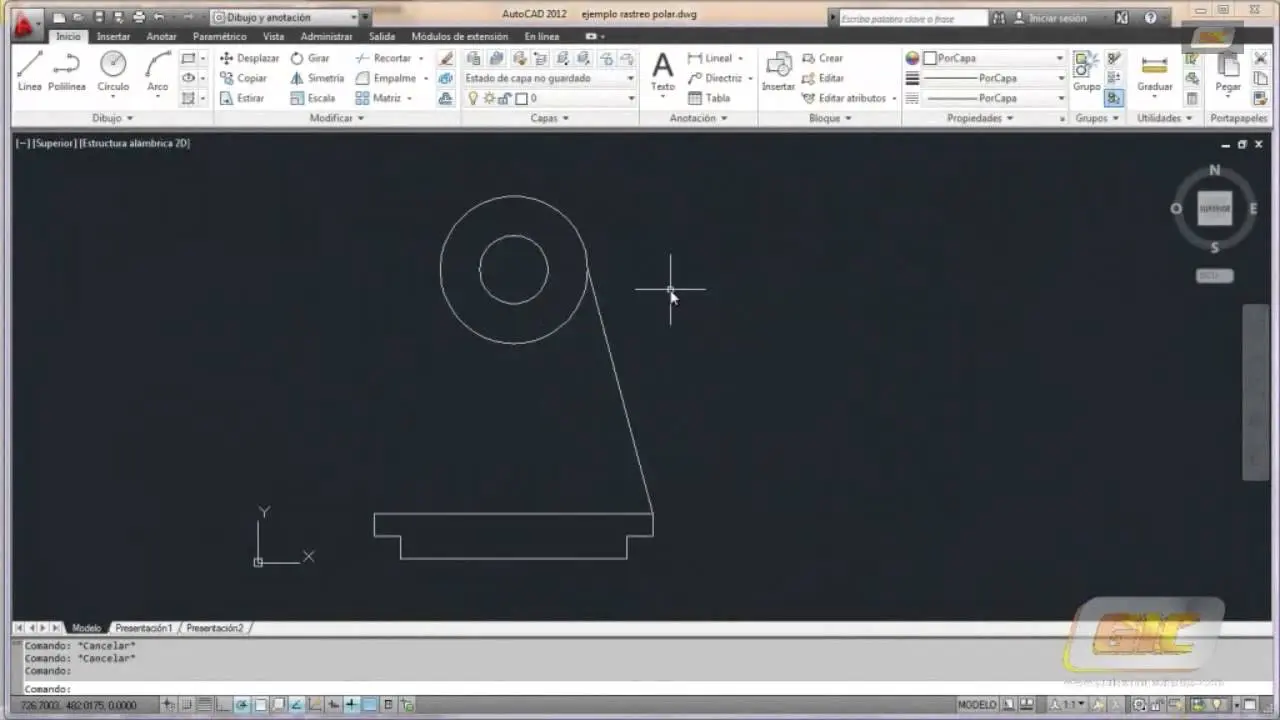The height and width of the screenshot is (720, 1280).
Task: Open the Vista ribbon tab
Action: 273,36
